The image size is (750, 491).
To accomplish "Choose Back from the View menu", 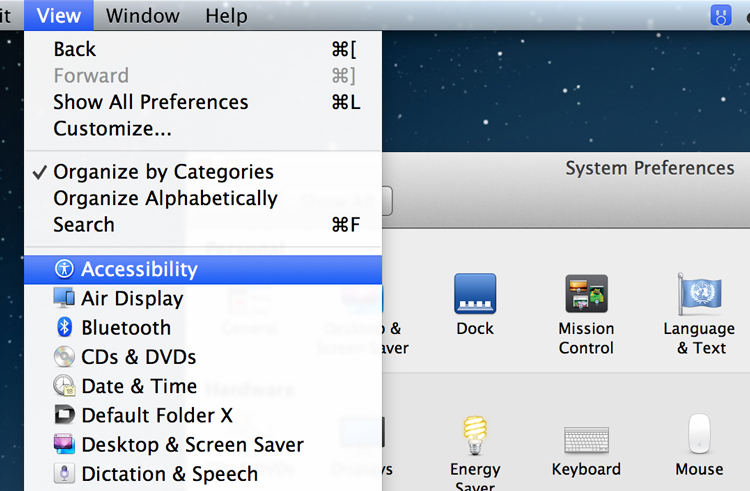I will 203,49.
